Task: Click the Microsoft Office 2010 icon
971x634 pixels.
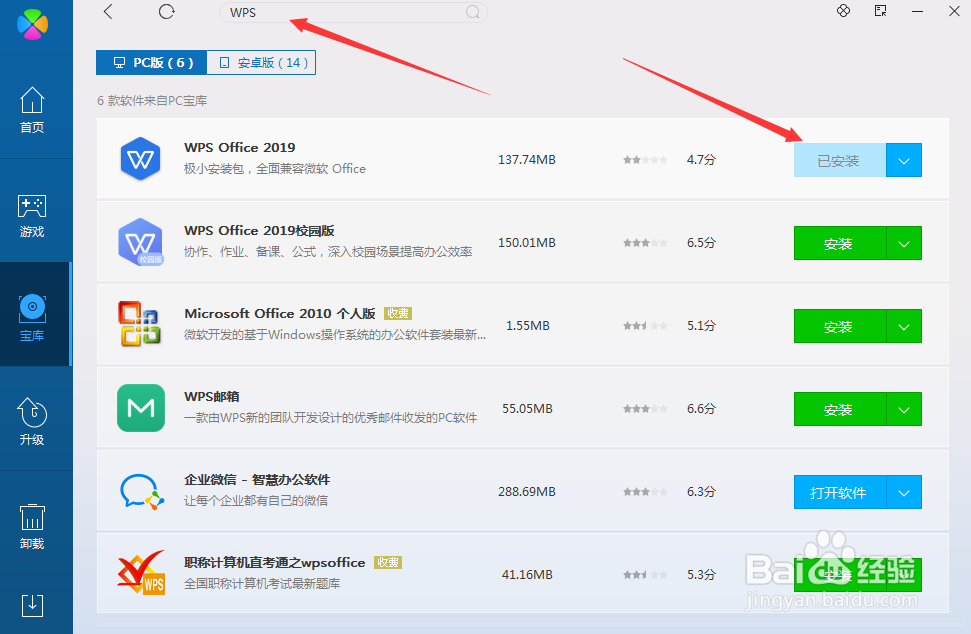Action: coord(139,323)
